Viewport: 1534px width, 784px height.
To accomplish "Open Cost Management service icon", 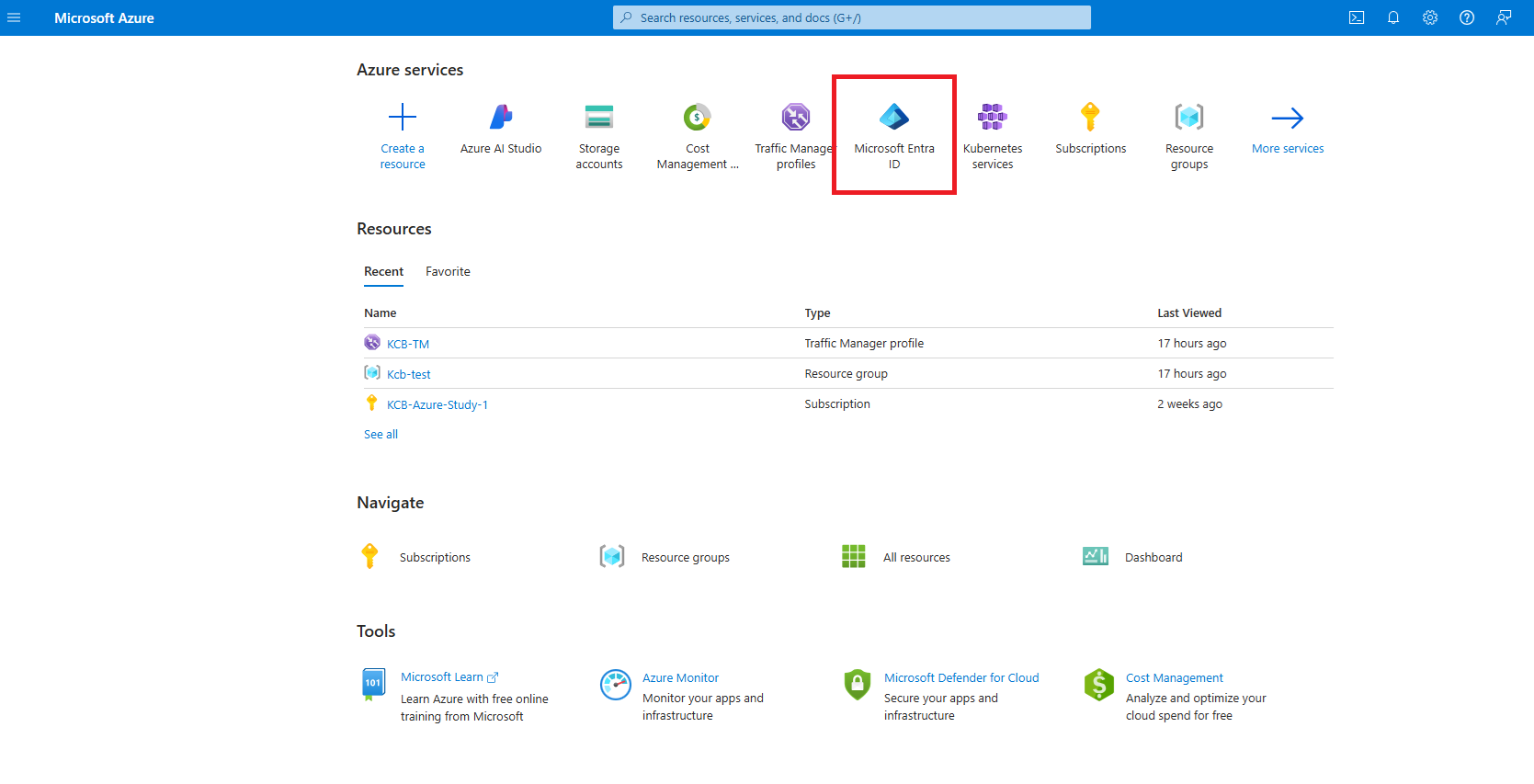I will click(698, 117).
